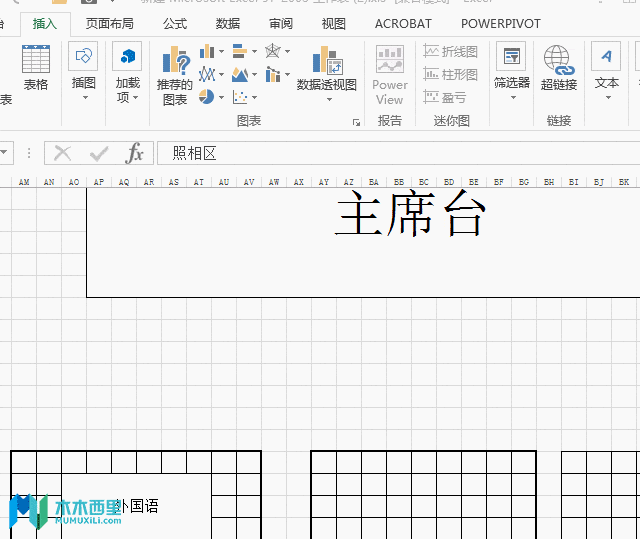Open the Filters (筛选器) button

[511, 68]
